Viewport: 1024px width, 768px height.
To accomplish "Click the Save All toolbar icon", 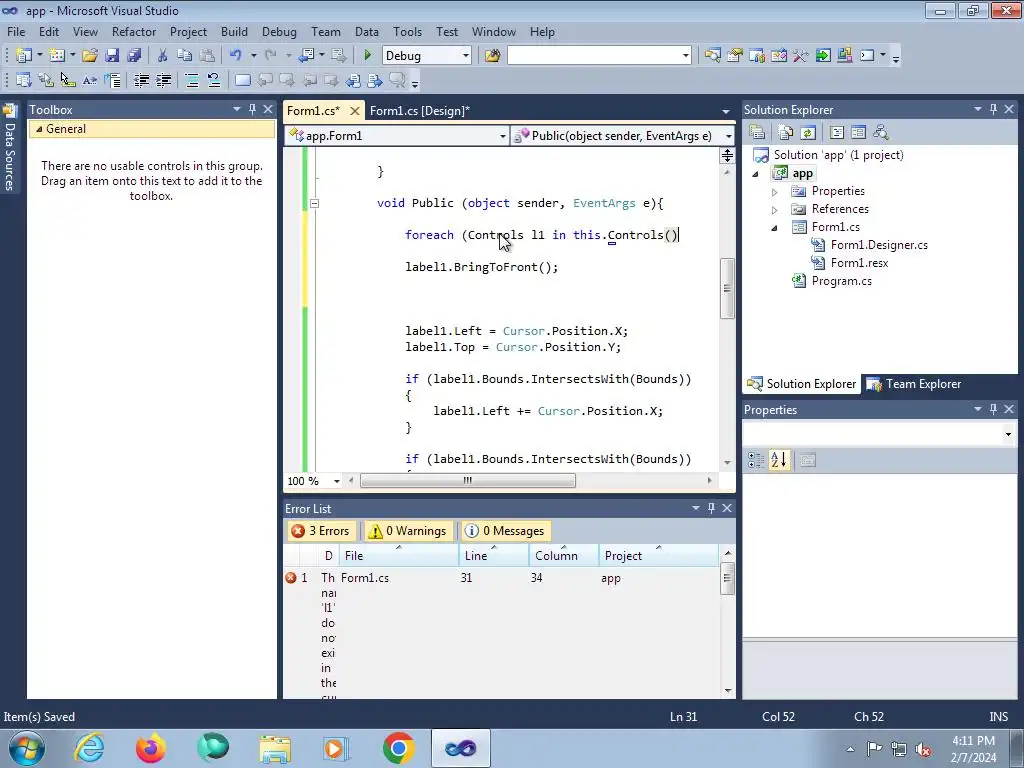I will click(135, 56).
